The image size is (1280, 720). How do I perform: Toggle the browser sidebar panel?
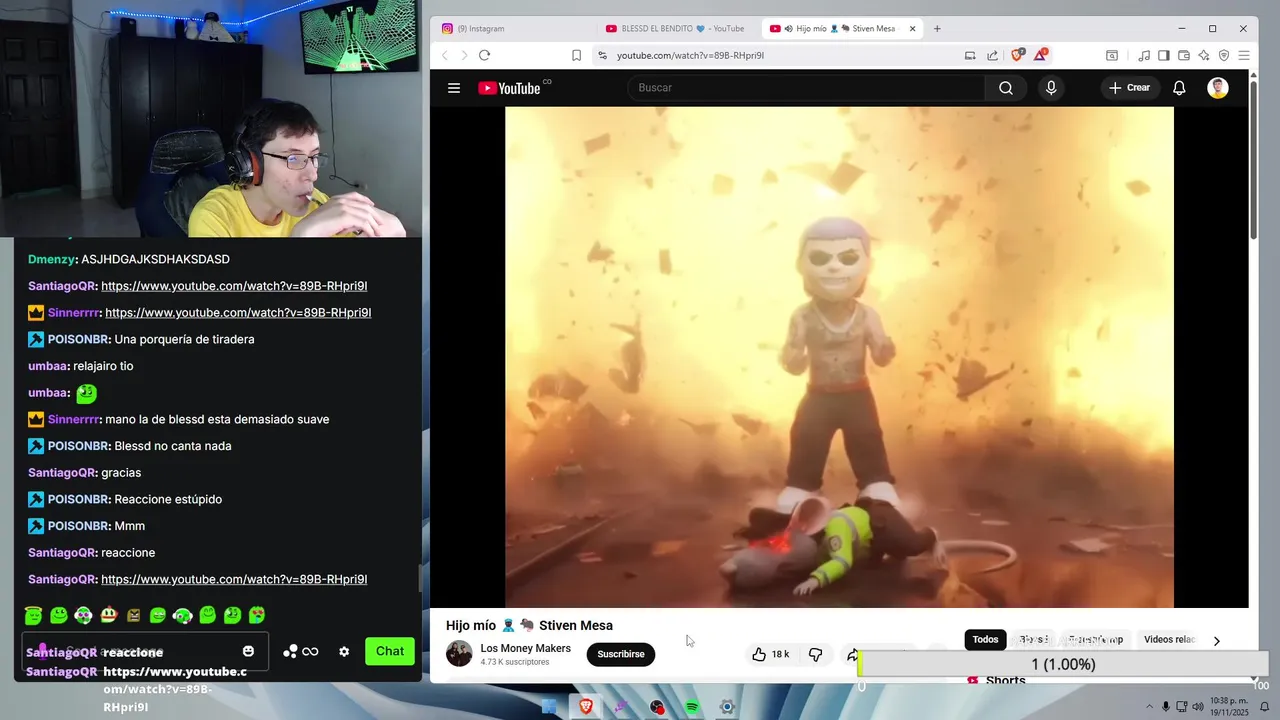1164,55
